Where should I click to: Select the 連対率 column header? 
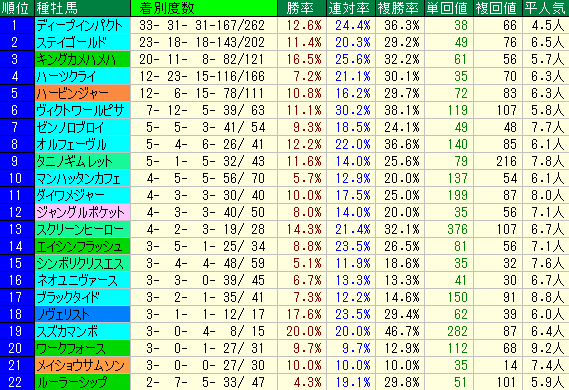pyautogui.click(x=351, y=8)
